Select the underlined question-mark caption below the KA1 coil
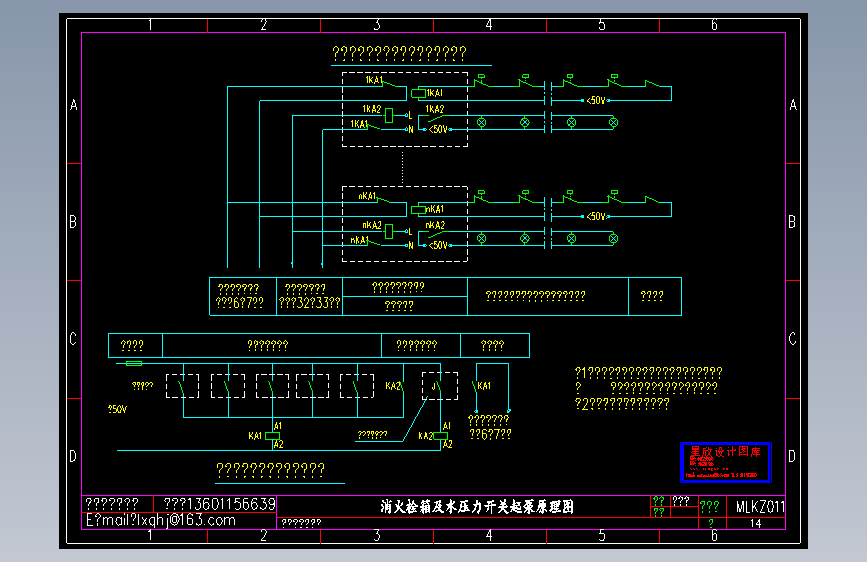The width and height of the screenshot is (867, 562). click(x=270, y=470)
